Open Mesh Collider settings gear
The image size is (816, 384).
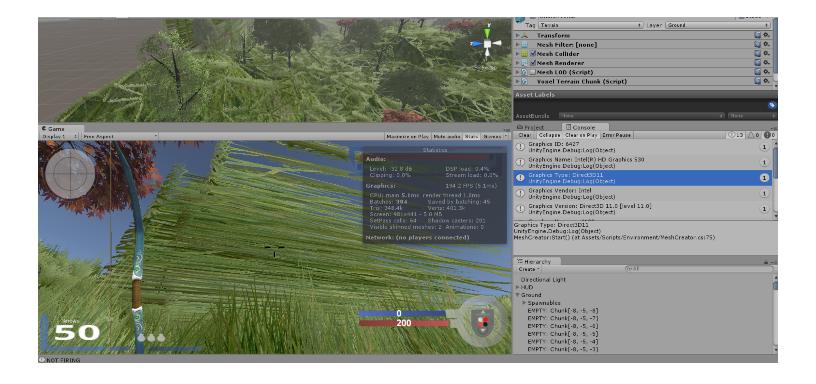coord(766,54)
